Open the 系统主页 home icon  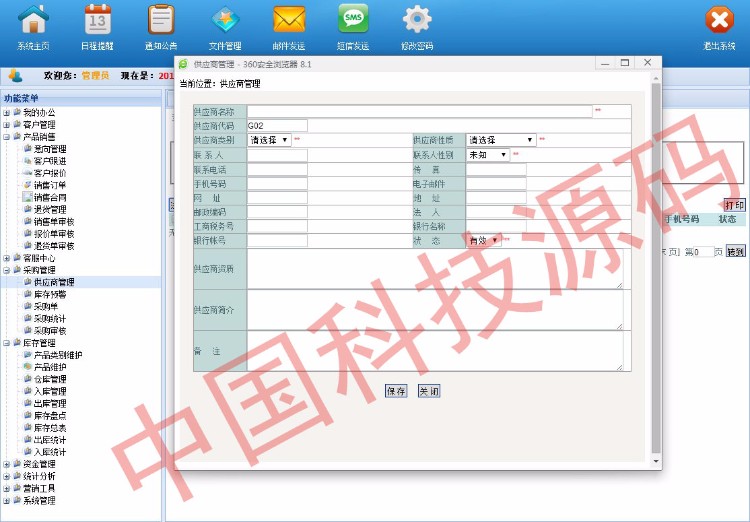coord(33,19)
